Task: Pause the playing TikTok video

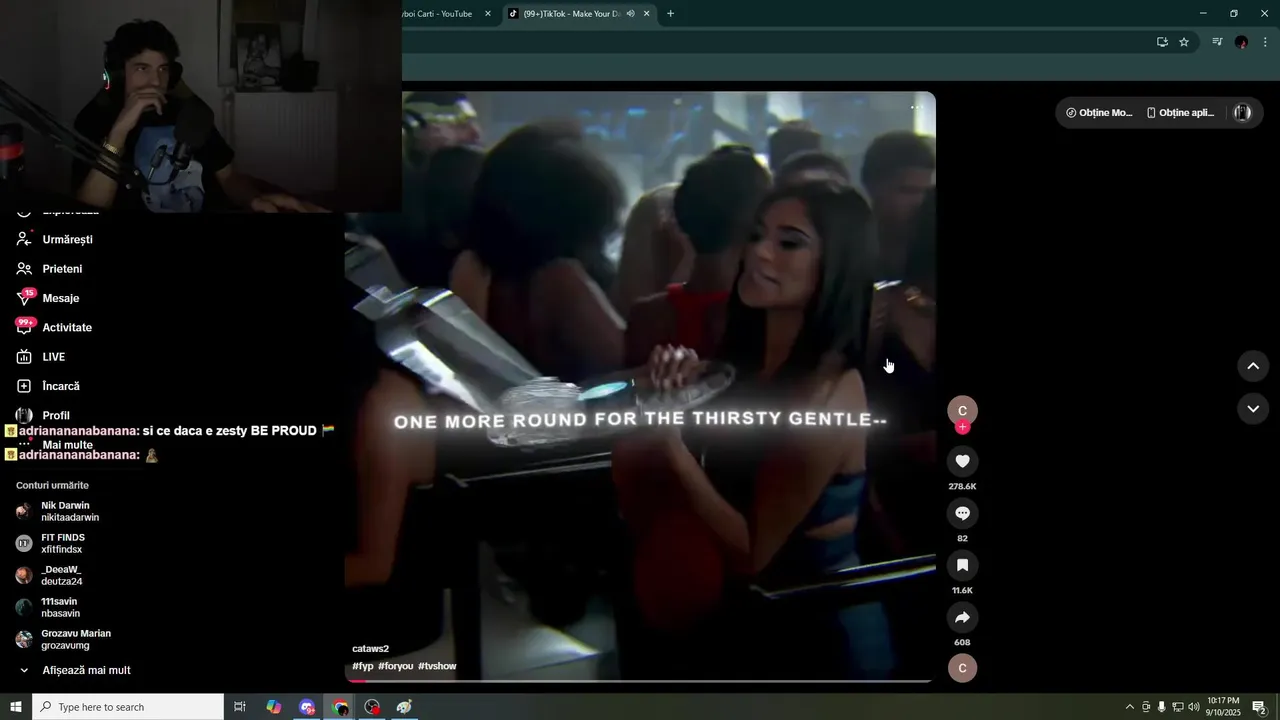Action: tap(640, 386)
